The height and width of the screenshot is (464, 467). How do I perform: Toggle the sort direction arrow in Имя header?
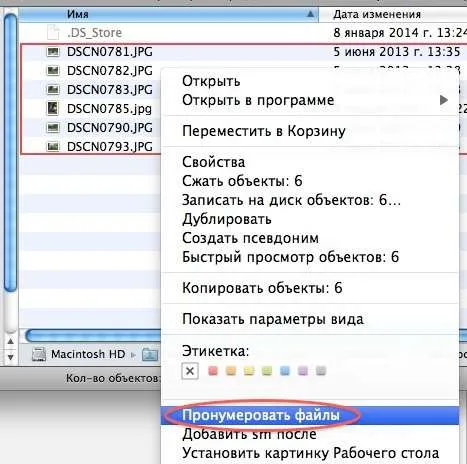pyautogui.click(x=310, y=14)
